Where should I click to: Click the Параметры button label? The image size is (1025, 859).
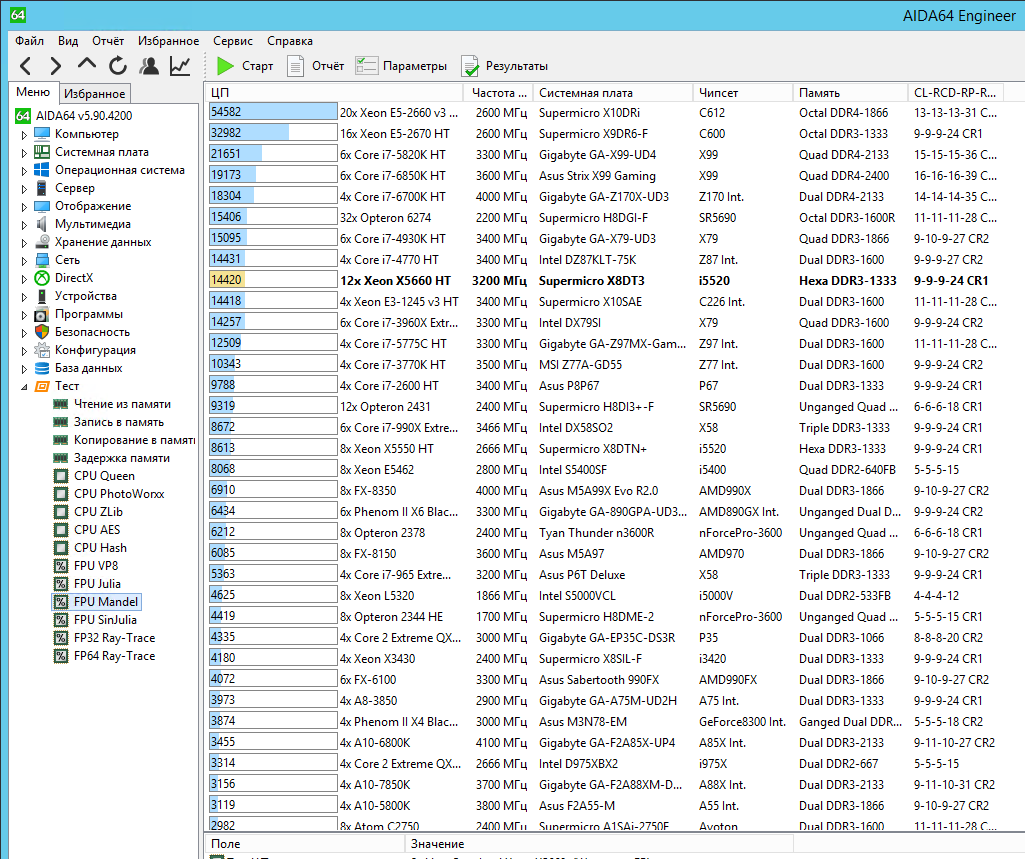tap(415, 66)
